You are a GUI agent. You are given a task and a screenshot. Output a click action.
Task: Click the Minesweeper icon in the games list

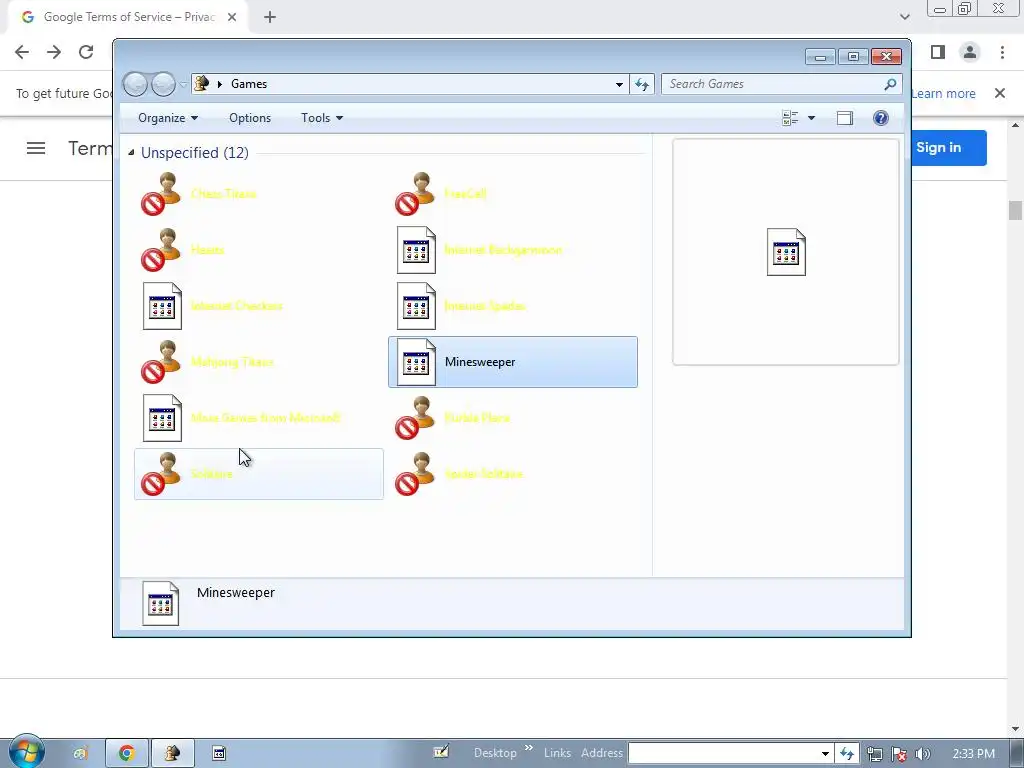point(416,362)
